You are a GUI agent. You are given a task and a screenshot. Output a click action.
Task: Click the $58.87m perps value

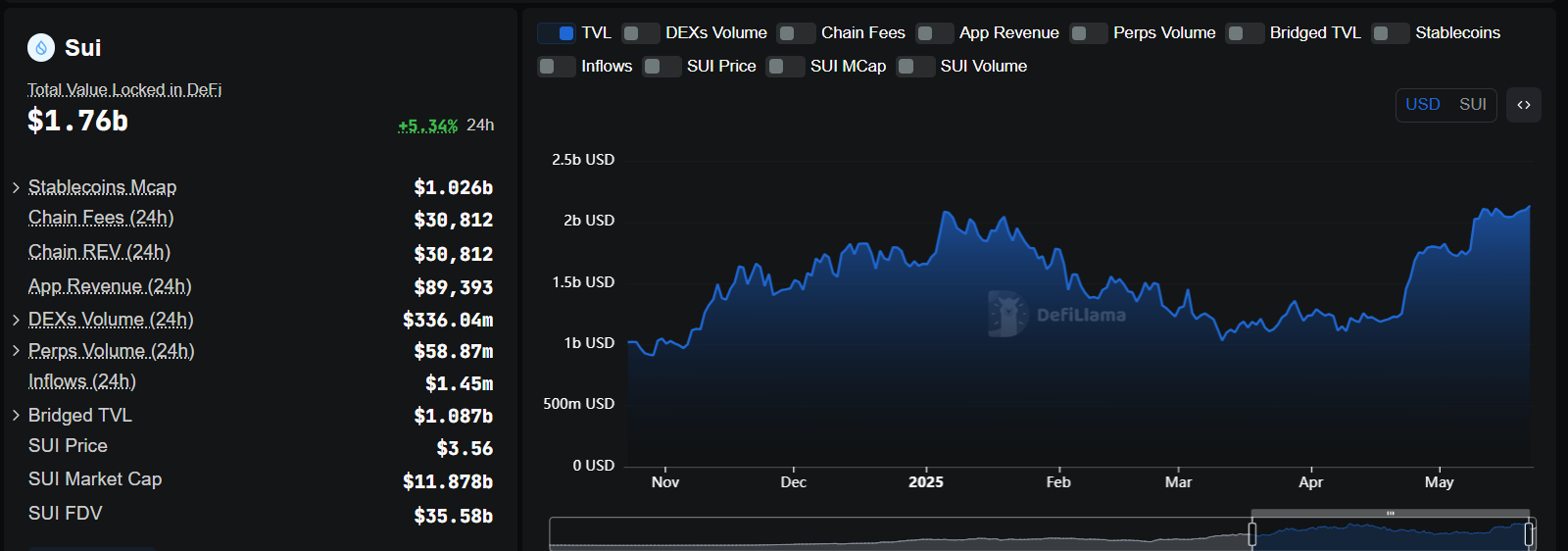click(x=454, y=351)
